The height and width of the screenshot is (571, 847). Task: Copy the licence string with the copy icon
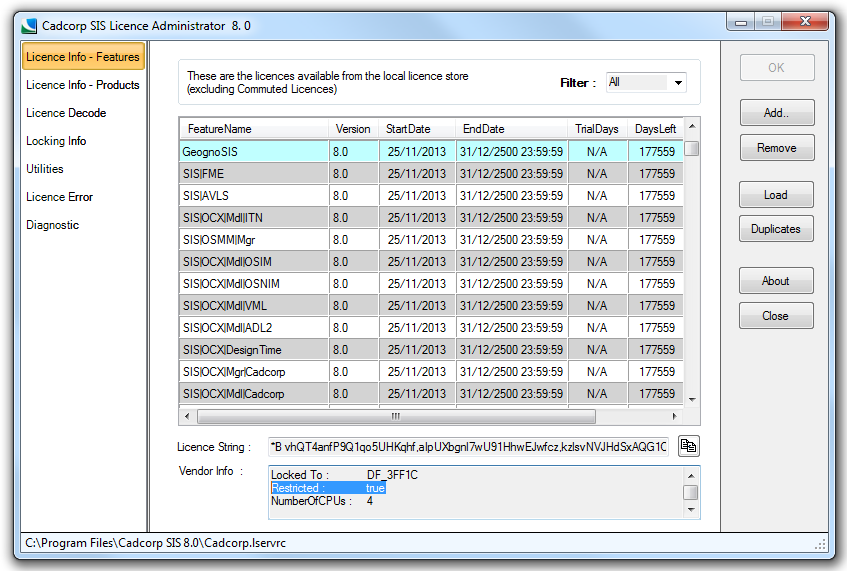[x=689, y=446]
